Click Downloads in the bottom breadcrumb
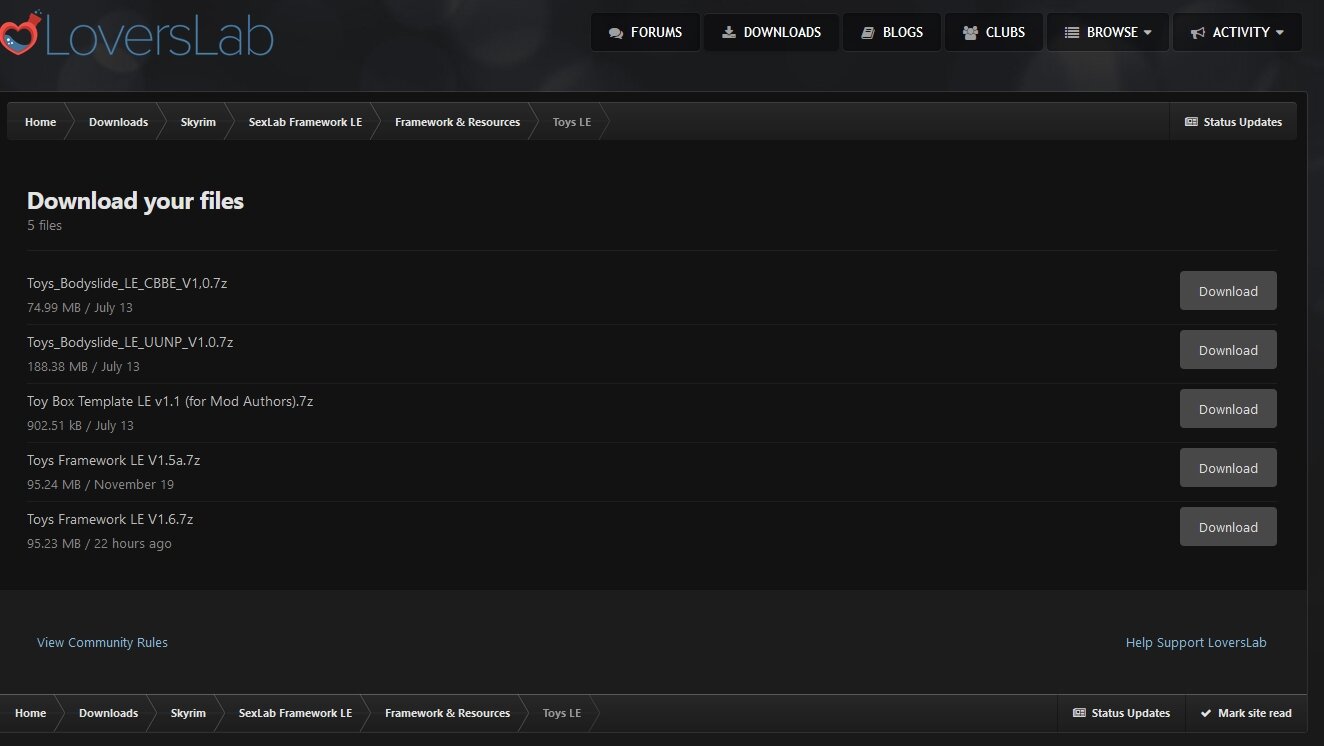 pos(108,713)
